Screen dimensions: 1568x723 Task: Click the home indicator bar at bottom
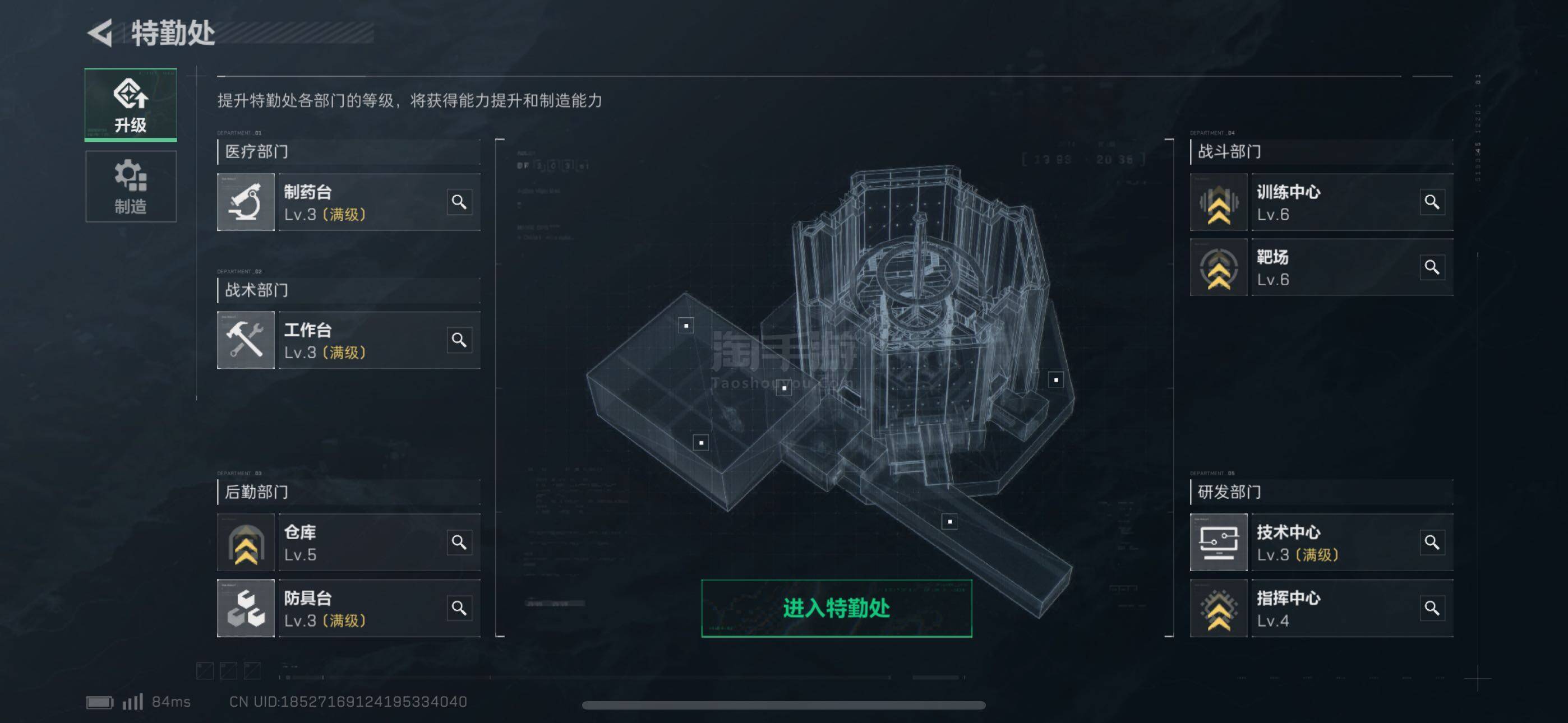coord(783,706)
